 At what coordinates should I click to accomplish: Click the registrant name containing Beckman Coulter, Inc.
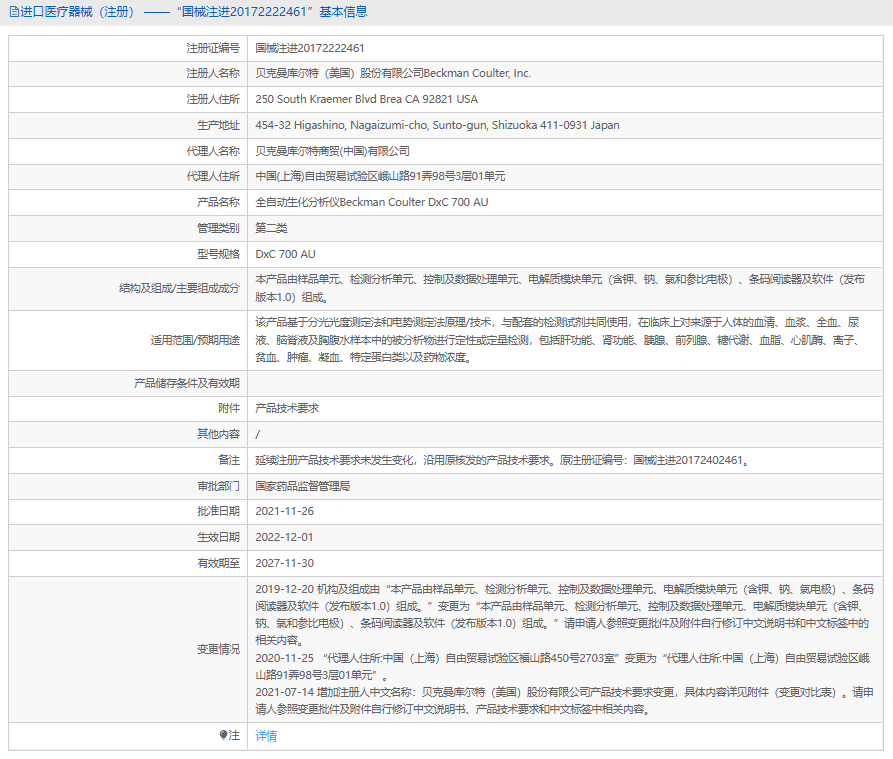click(x=393, y=73)
